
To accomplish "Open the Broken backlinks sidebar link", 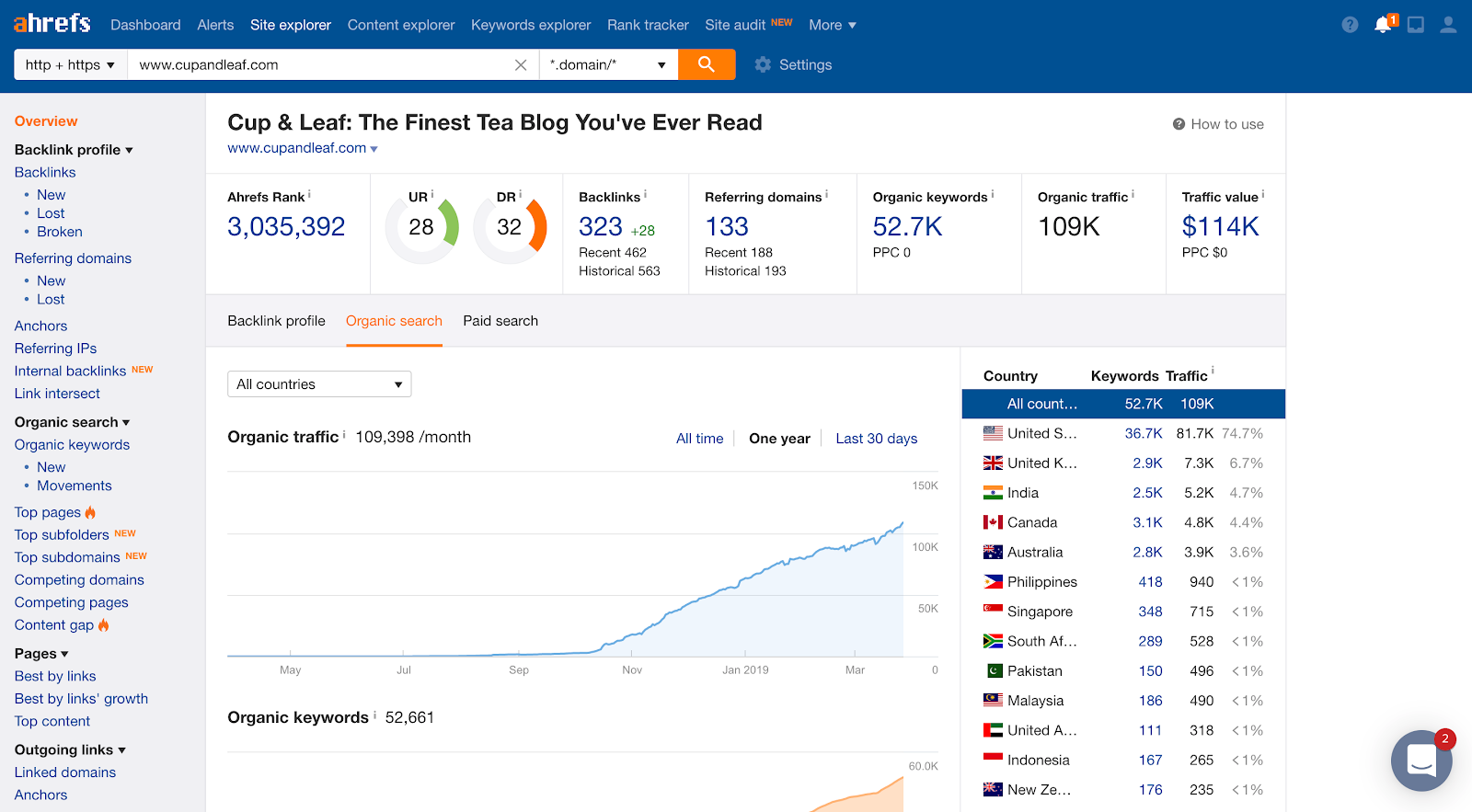I will tap(60, 232).
